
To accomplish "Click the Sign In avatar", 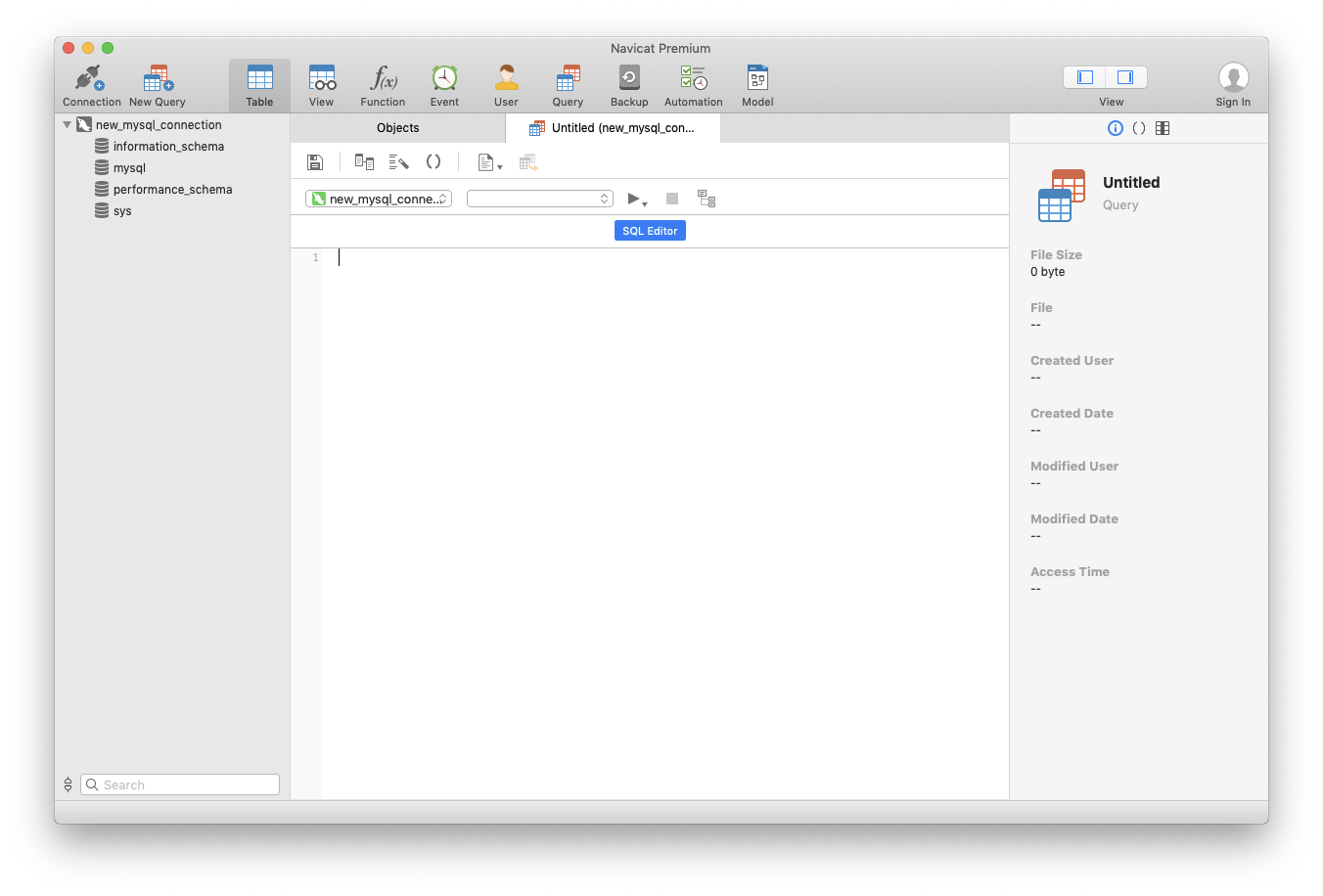I will [1233, 78].
